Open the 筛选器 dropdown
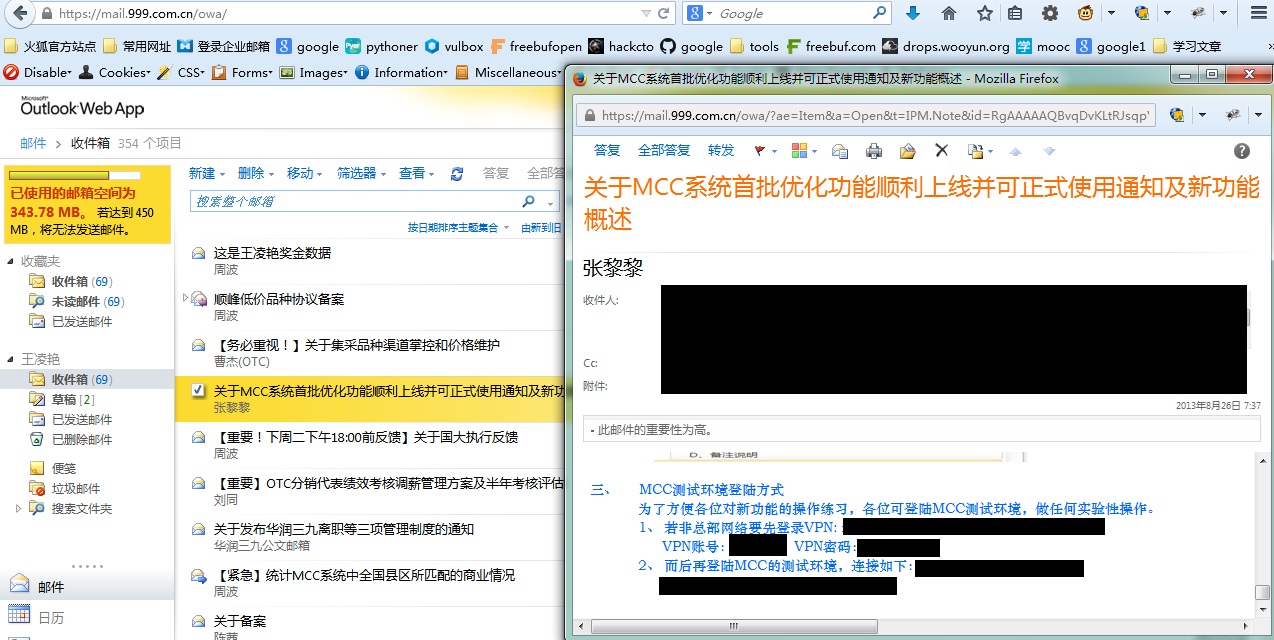Screen dimensions: 1274x640 [x=362, y=174]
